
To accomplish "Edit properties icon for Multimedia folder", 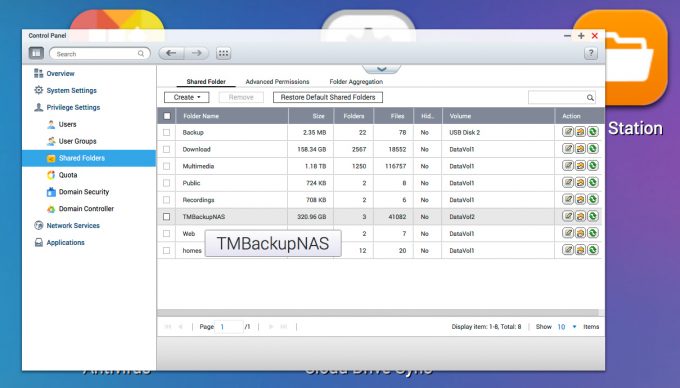I will 568,166.
